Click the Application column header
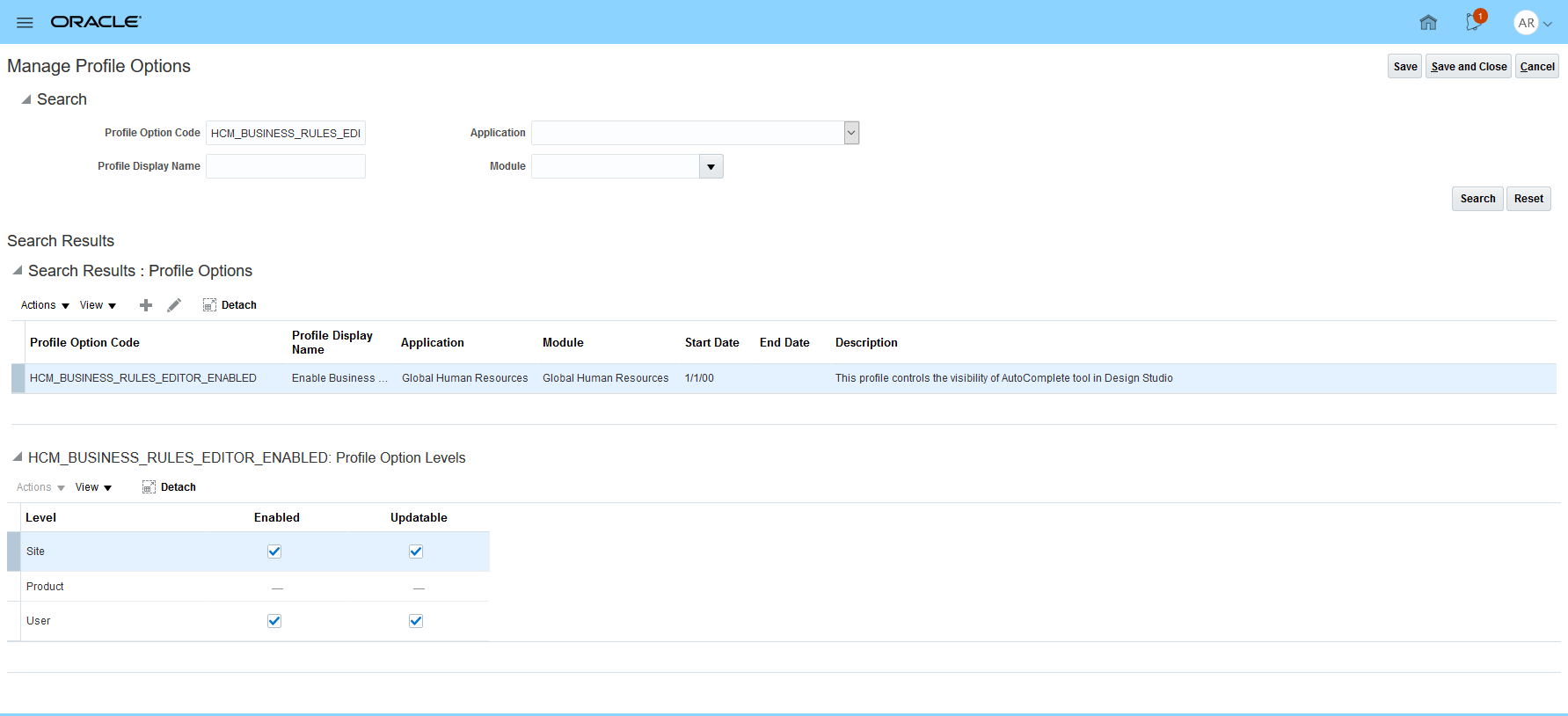The width and height of the screenshot is (1568, 716). pyautogui.click(x=433, y=343)
